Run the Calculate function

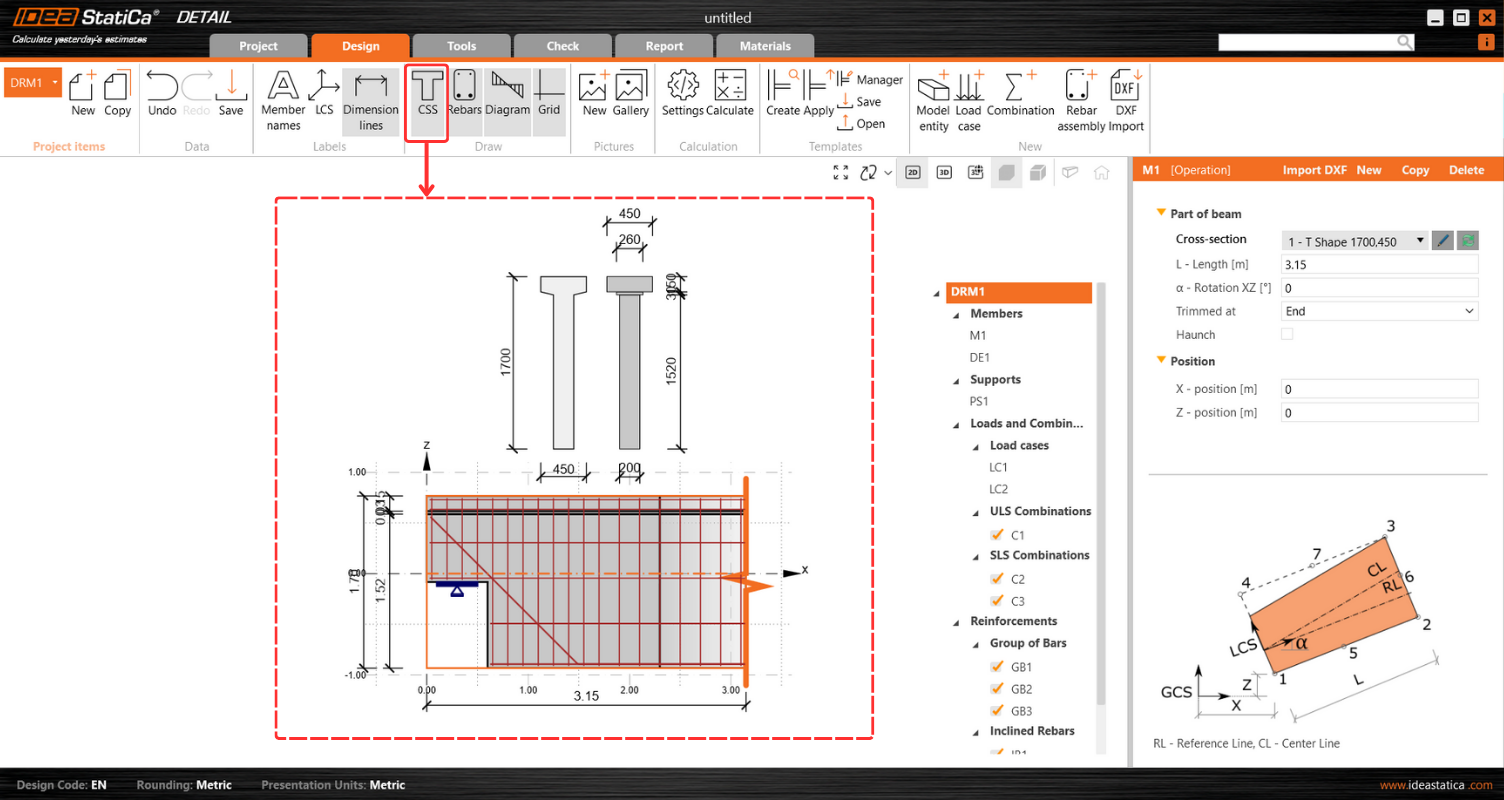(733, 99)
